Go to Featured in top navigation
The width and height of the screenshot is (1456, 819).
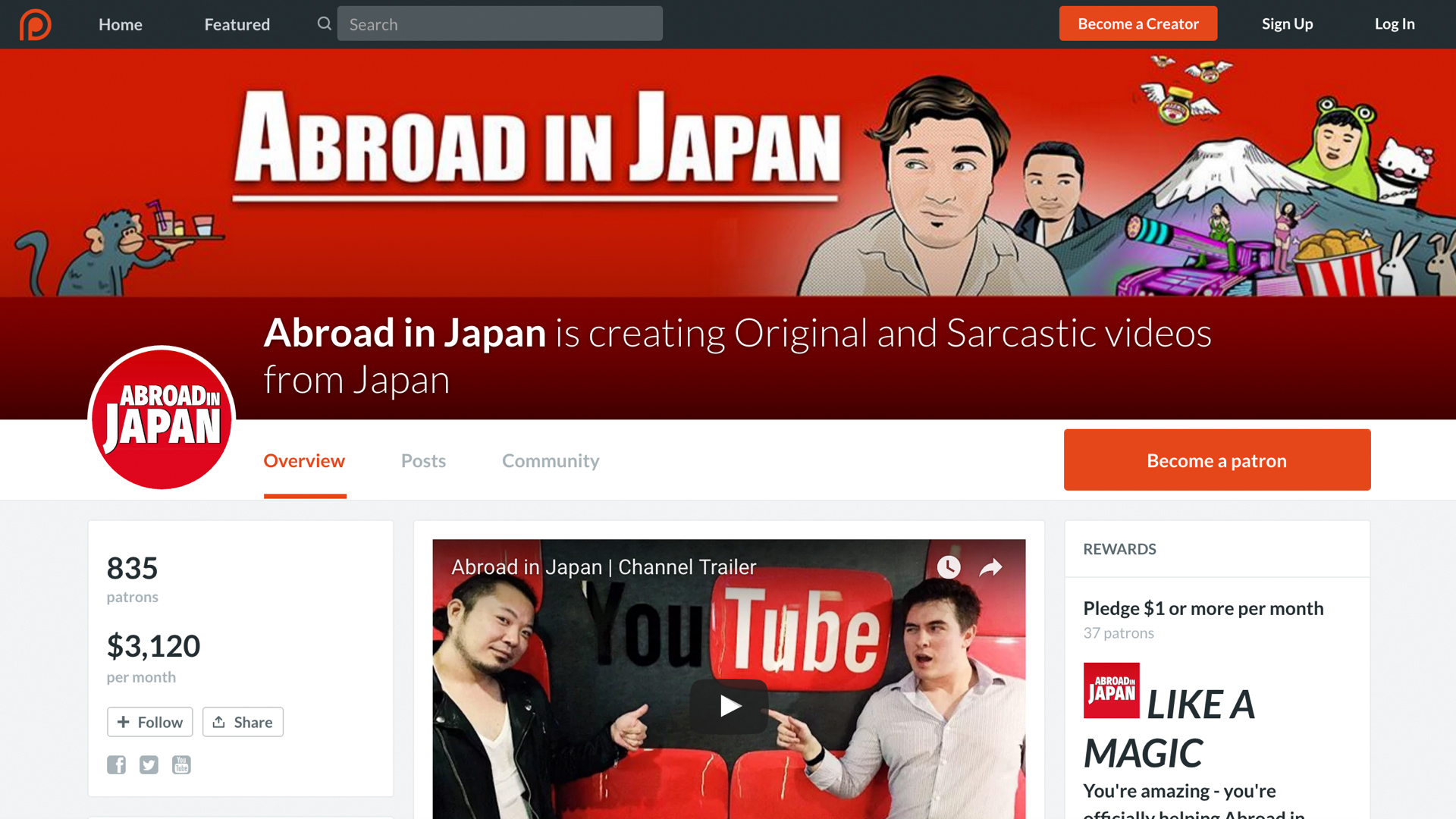(237, 24)
